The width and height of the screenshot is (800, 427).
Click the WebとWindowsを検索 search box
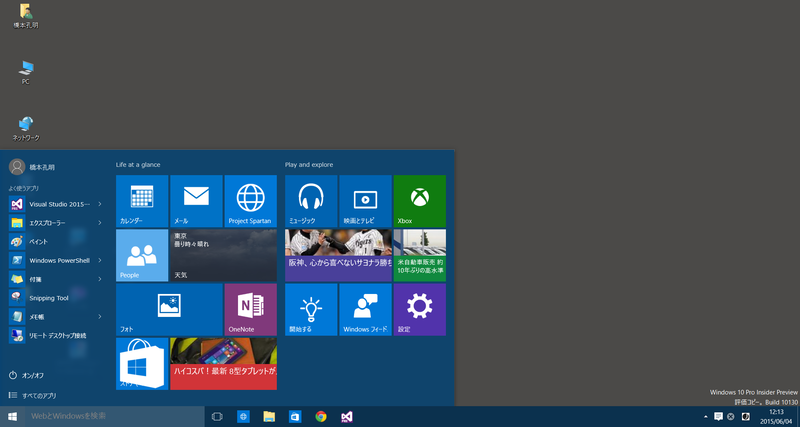[x=114, y=417]
